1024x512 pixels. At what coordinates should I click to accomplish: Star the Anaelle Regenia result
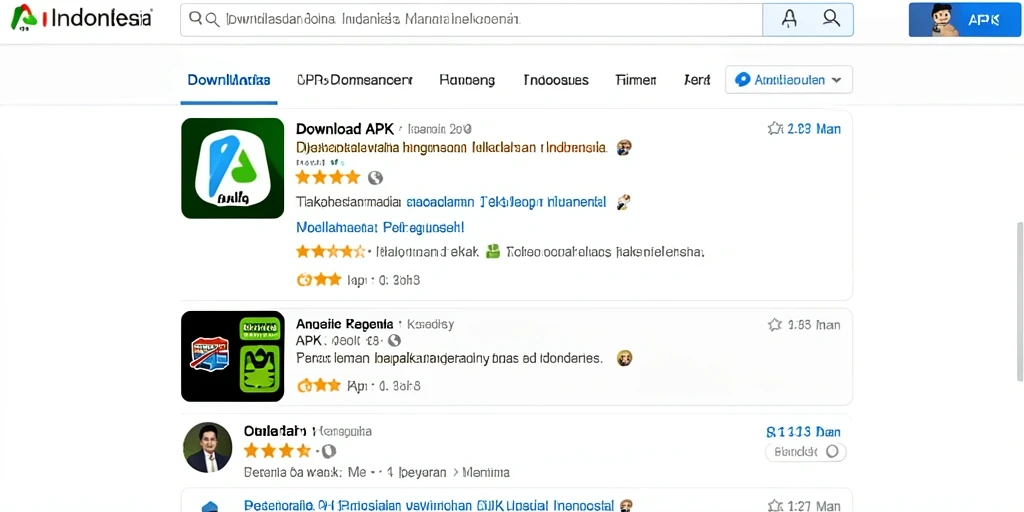click(x=775, y=325)
